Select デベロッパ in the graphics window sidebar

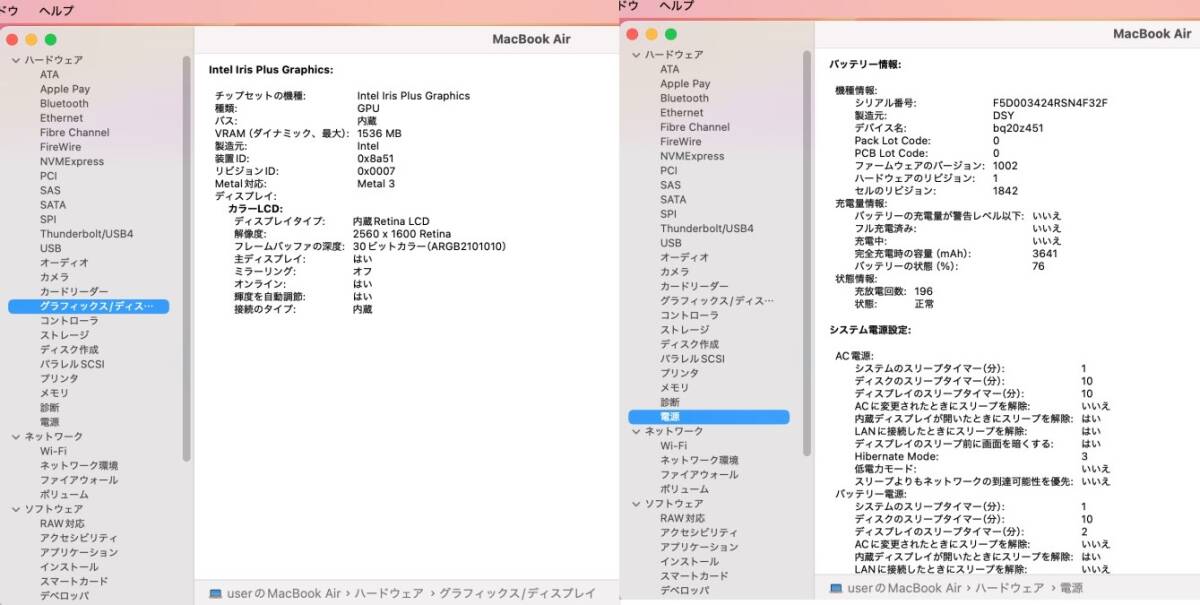(64, 596)
